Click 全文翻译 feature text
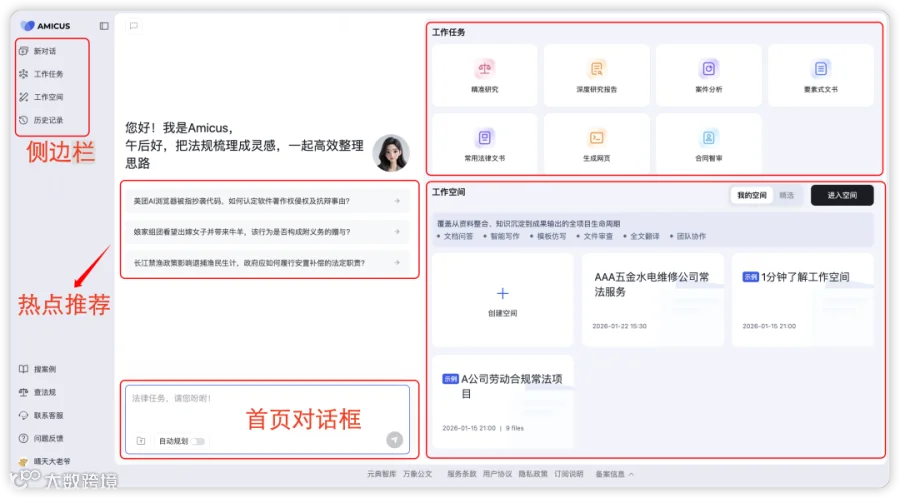900x498 pixels. click(645, 236)
